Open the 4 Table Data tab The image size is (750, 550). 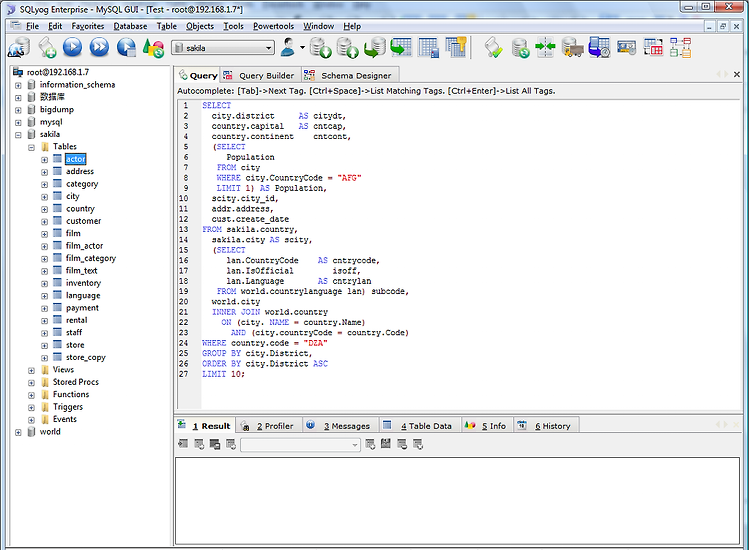(420, 426)
